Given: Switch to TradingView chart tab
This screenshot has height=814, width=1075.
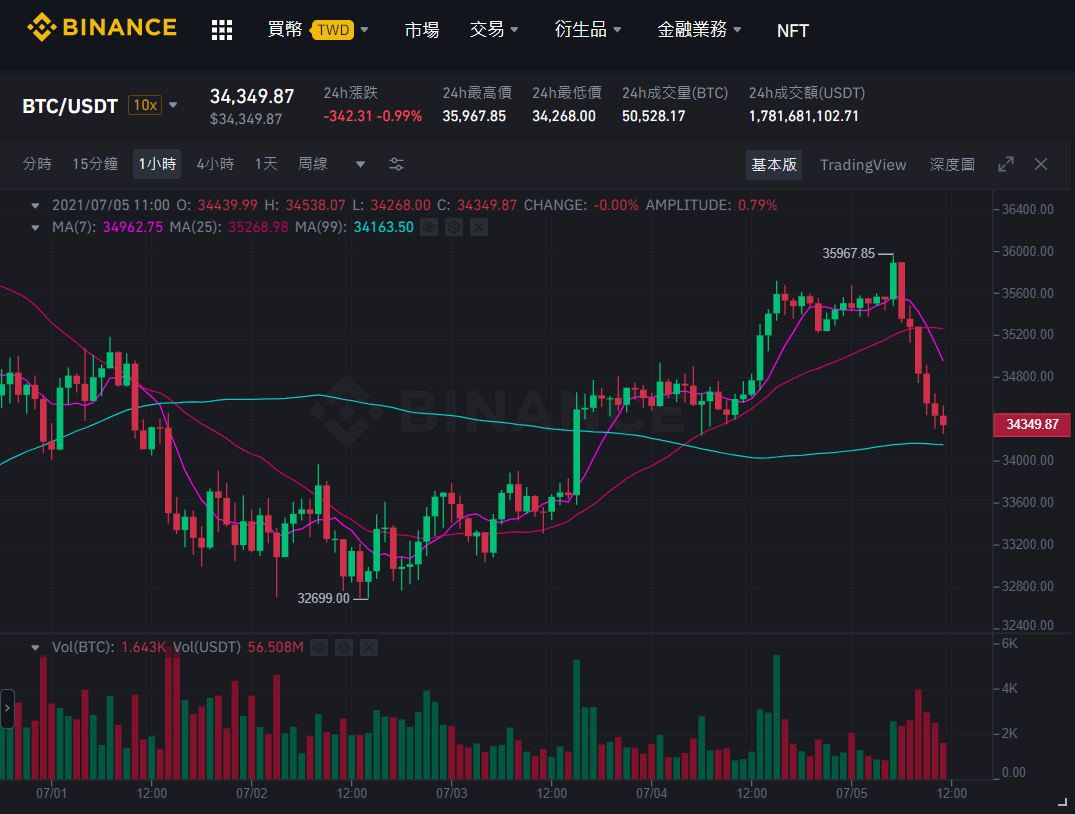Looking at the screenshot, I should pyautogui.click(x=862, y=165).
